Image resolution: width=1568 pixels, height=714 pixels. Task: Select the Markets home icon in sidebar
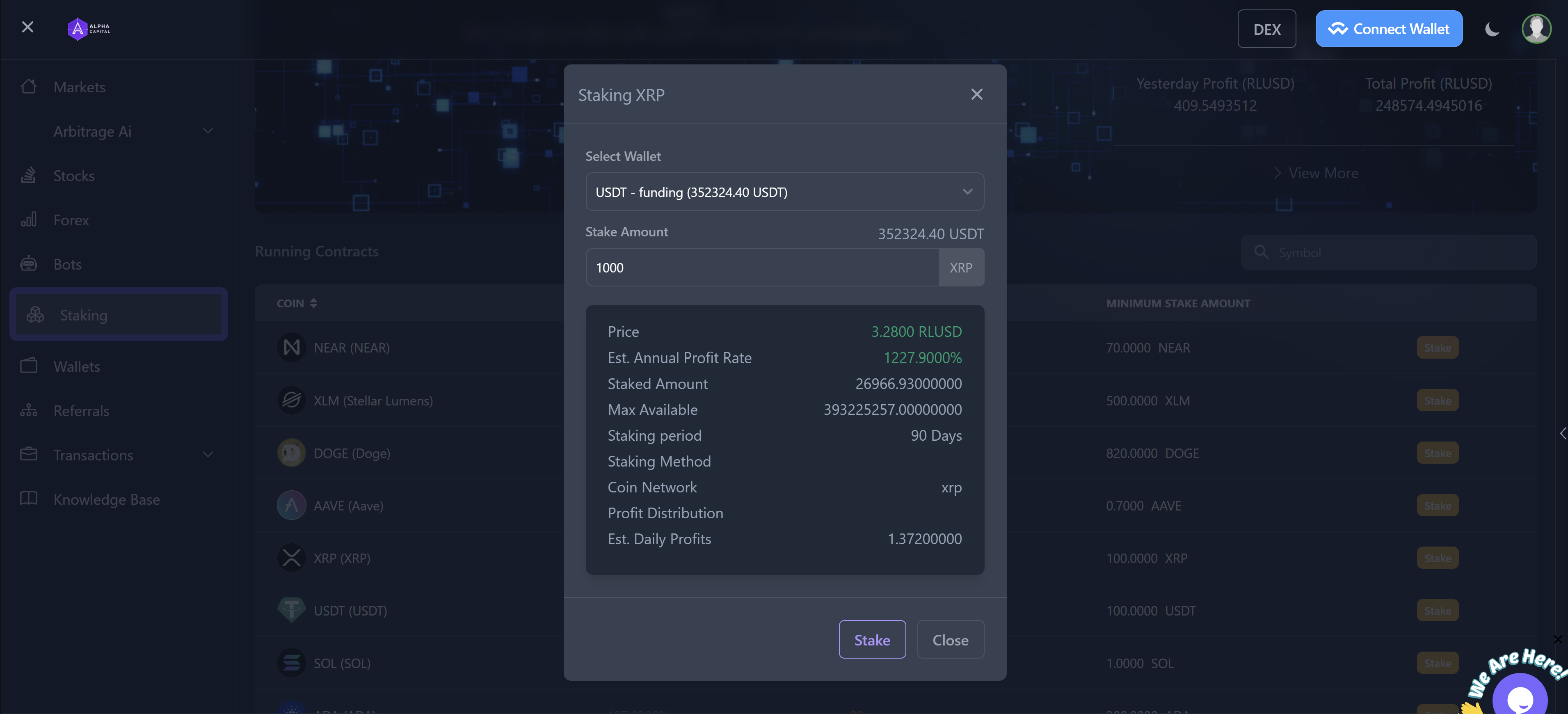28,87
